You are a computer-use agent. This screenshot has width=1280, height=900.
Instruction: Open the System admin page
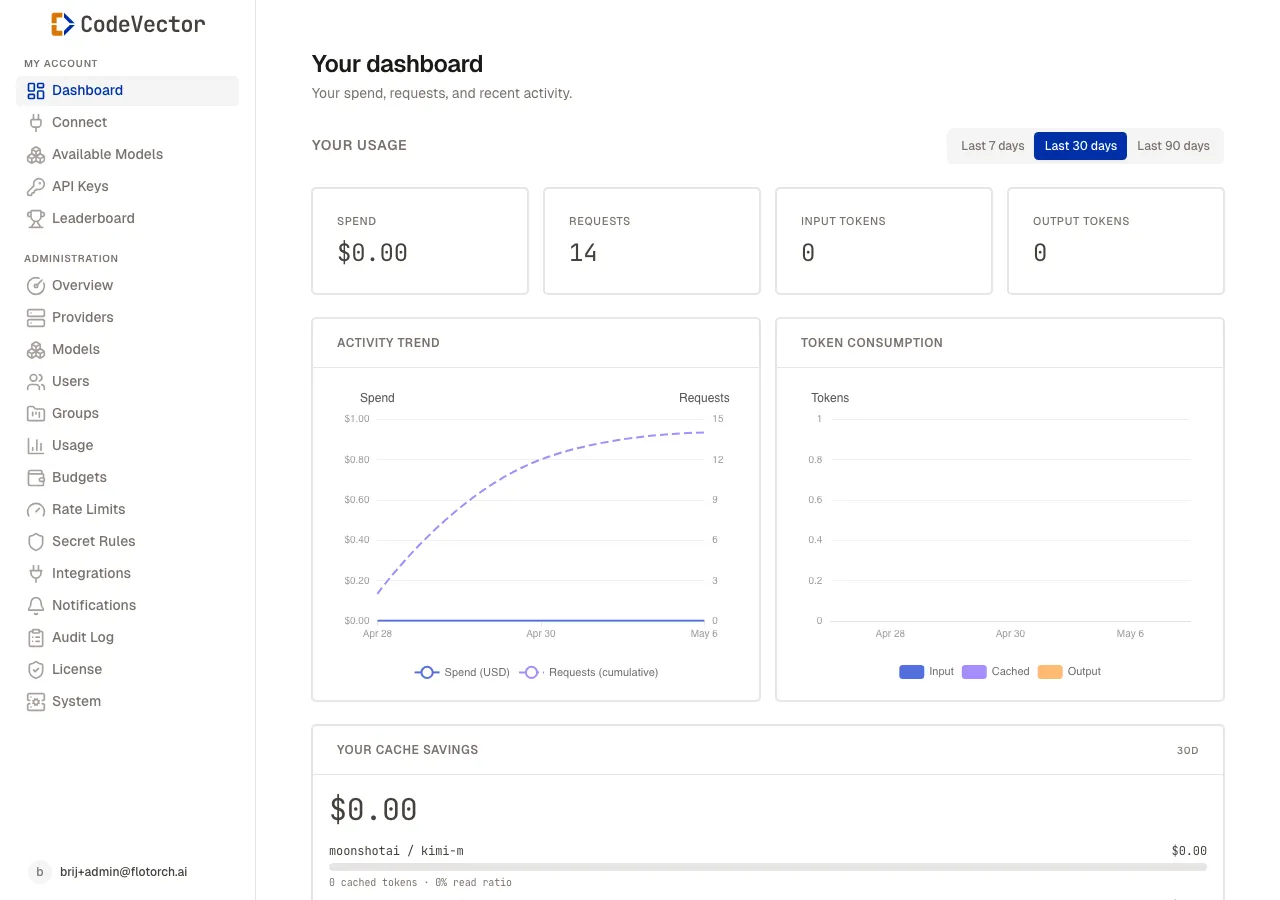click(127, 702)
